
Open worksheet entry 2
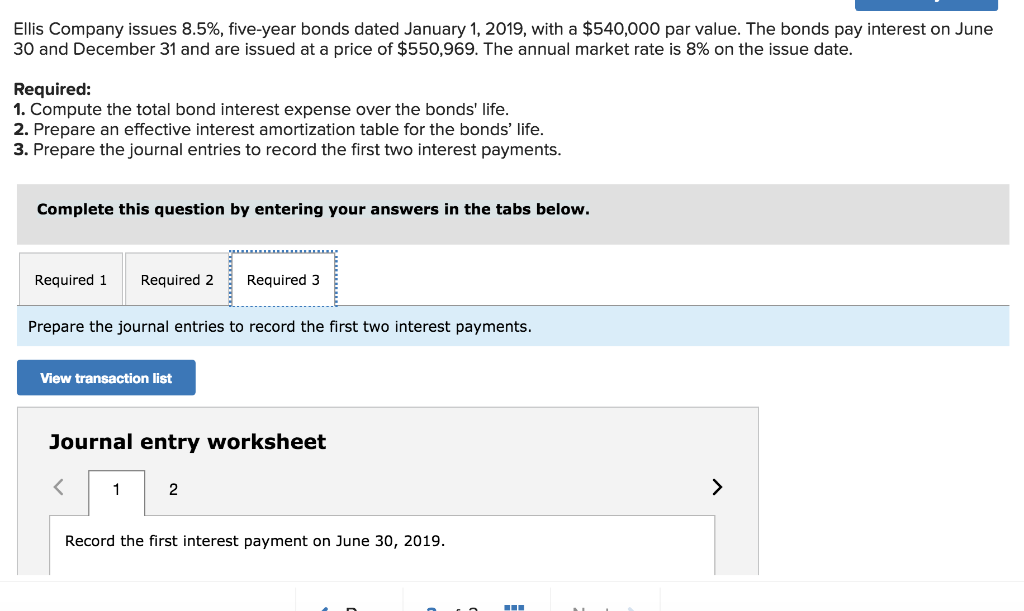pos(172,489)
